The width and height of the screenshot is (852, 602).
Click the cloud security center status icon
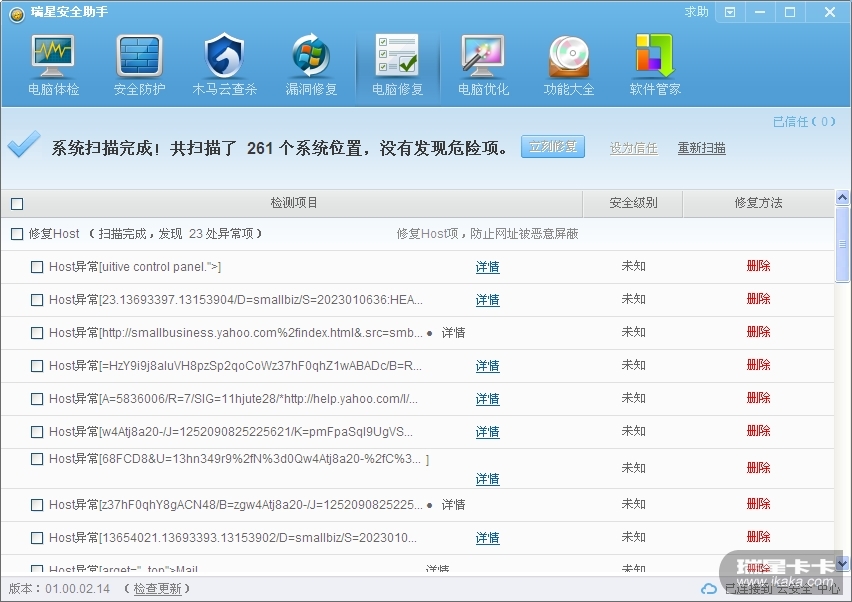709,588
